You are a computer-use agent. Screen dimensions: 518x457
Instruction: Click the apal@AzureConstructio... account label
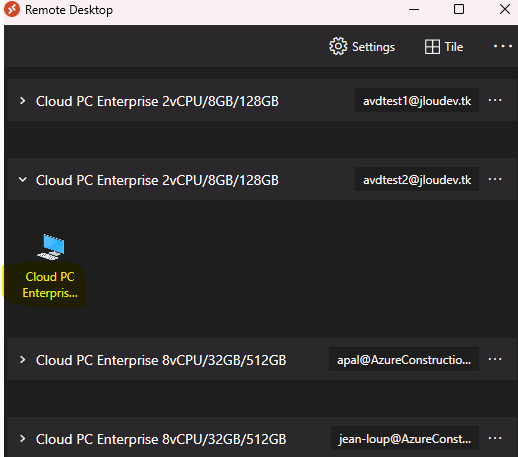(404, 359)
